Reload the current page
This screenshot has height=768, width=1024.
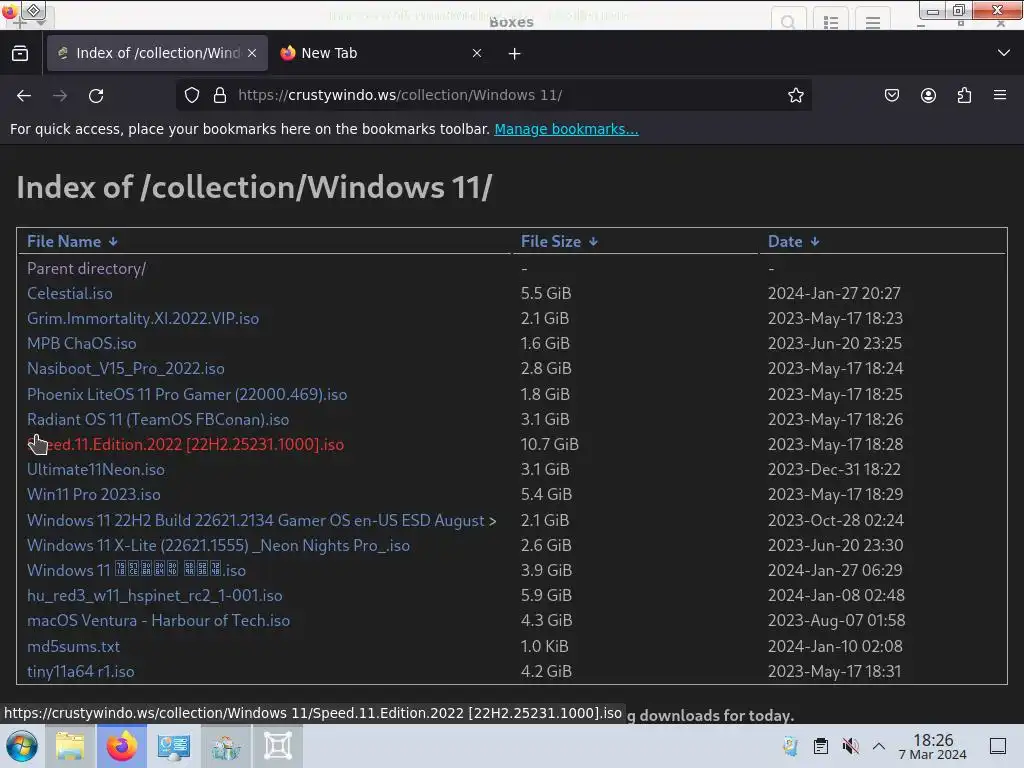tap(96, 95)
